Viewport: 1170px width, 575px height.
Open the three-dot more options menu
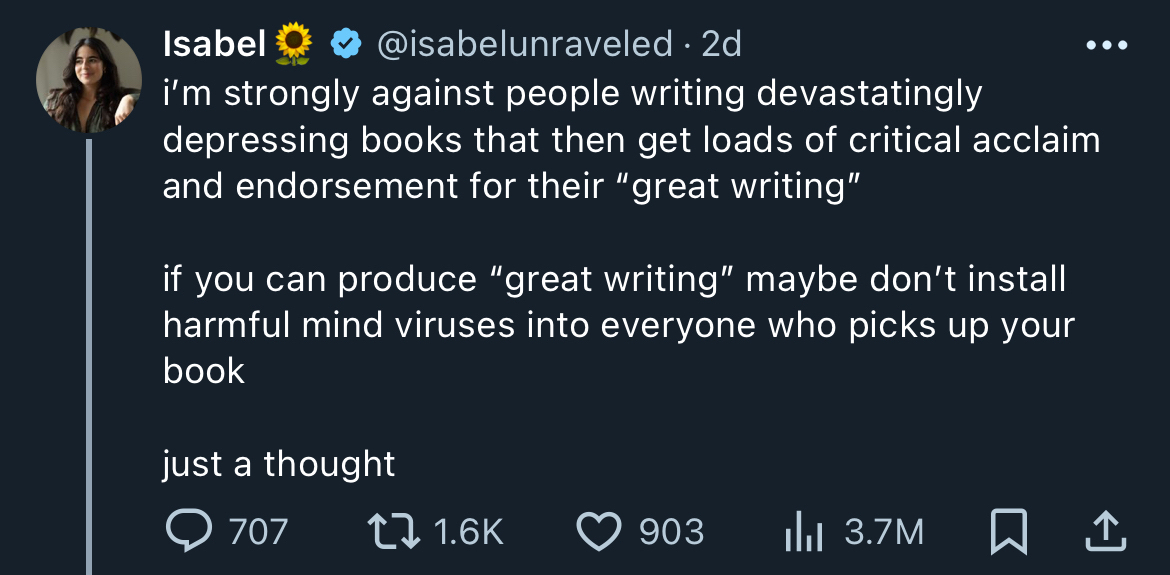[x=1107, y=46]
